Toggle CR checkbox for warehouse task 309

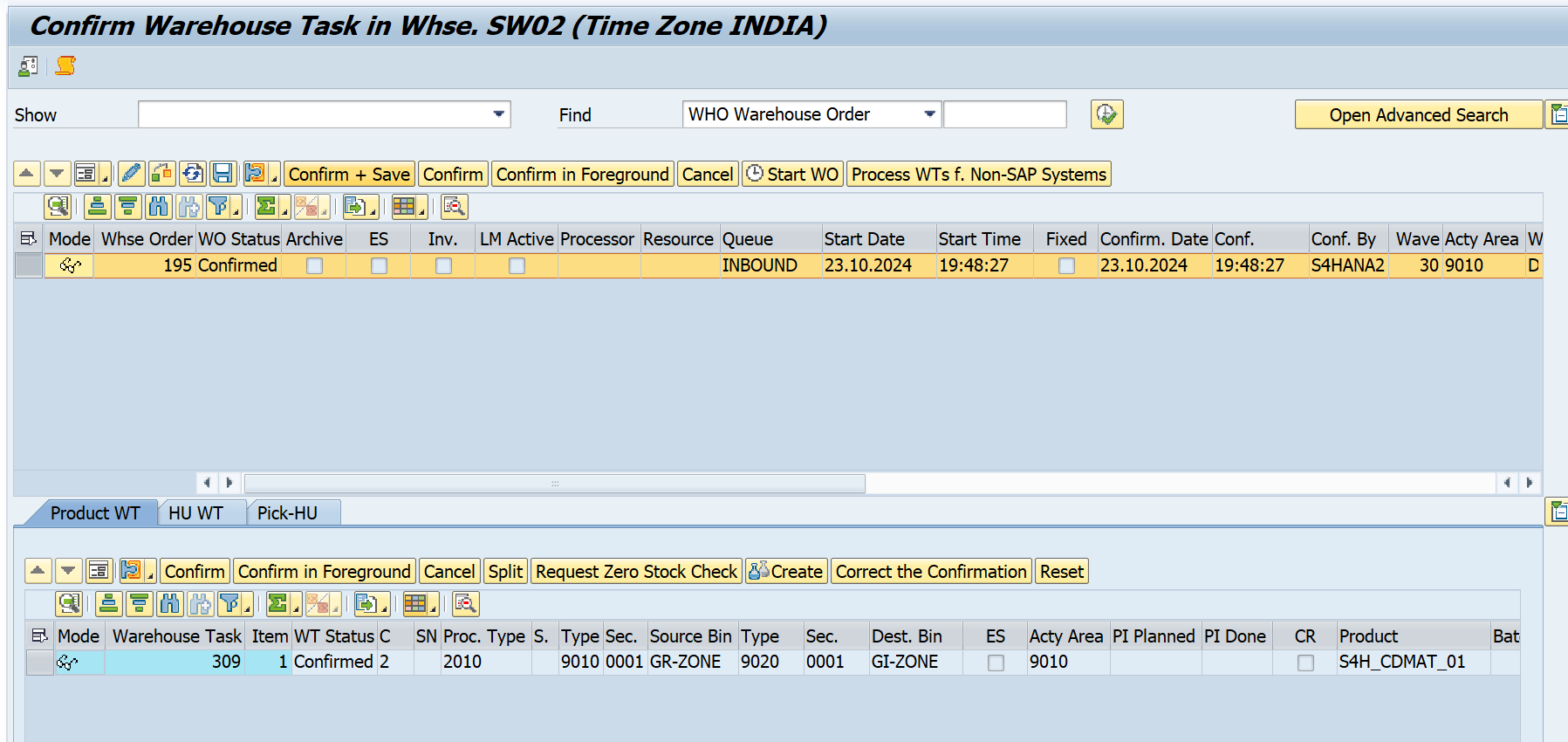pyautogui.click(x=1305, y=663)
